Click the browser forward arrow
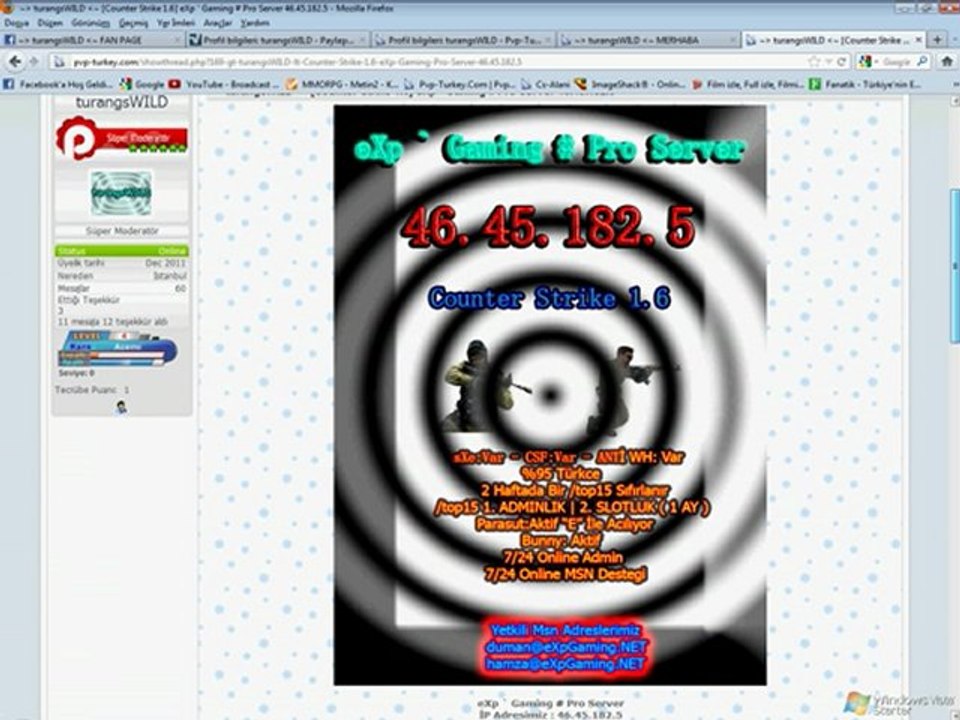This screenshot has height=720, width=960. pos(34,61)
